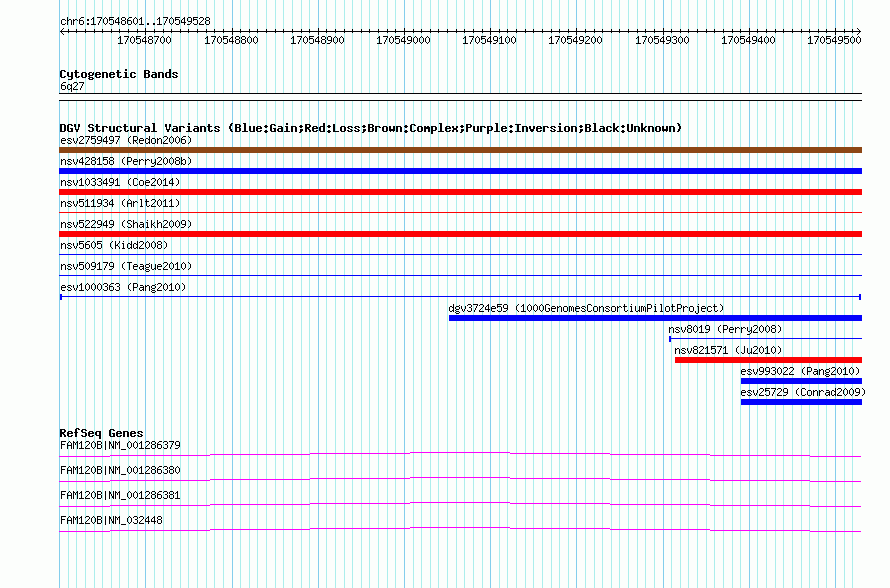Click the blue esv25729 gain bar
Screen dimensions: 890x588
pos(801,402)
